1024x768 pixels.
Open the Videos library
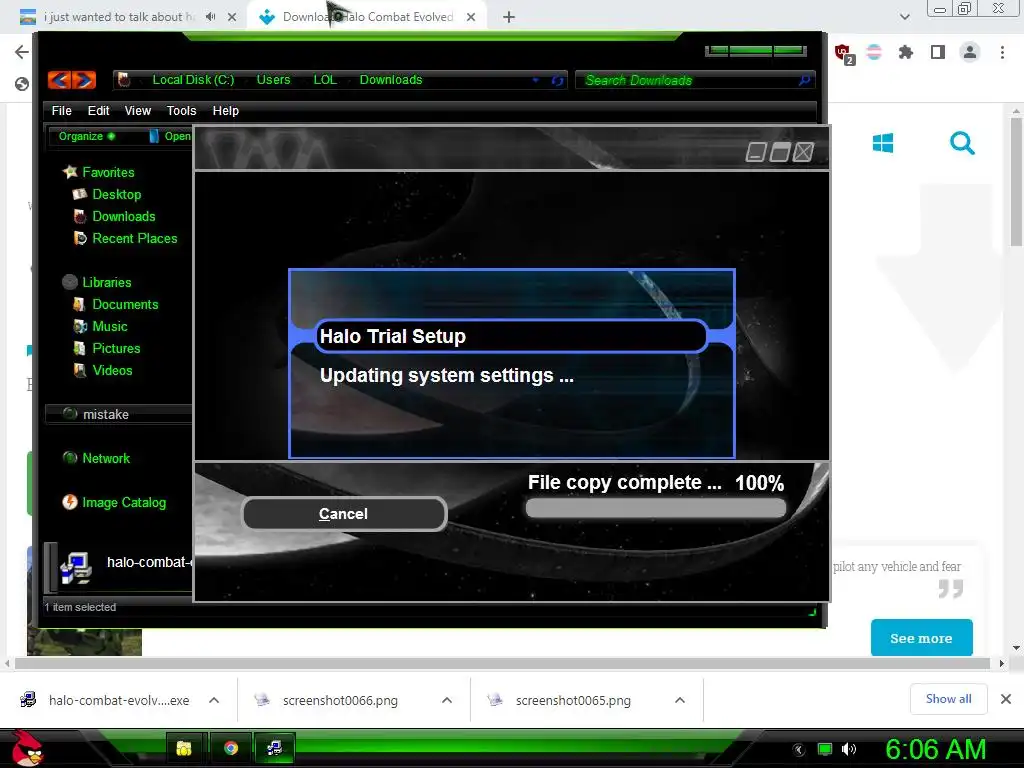pos(103,370)
